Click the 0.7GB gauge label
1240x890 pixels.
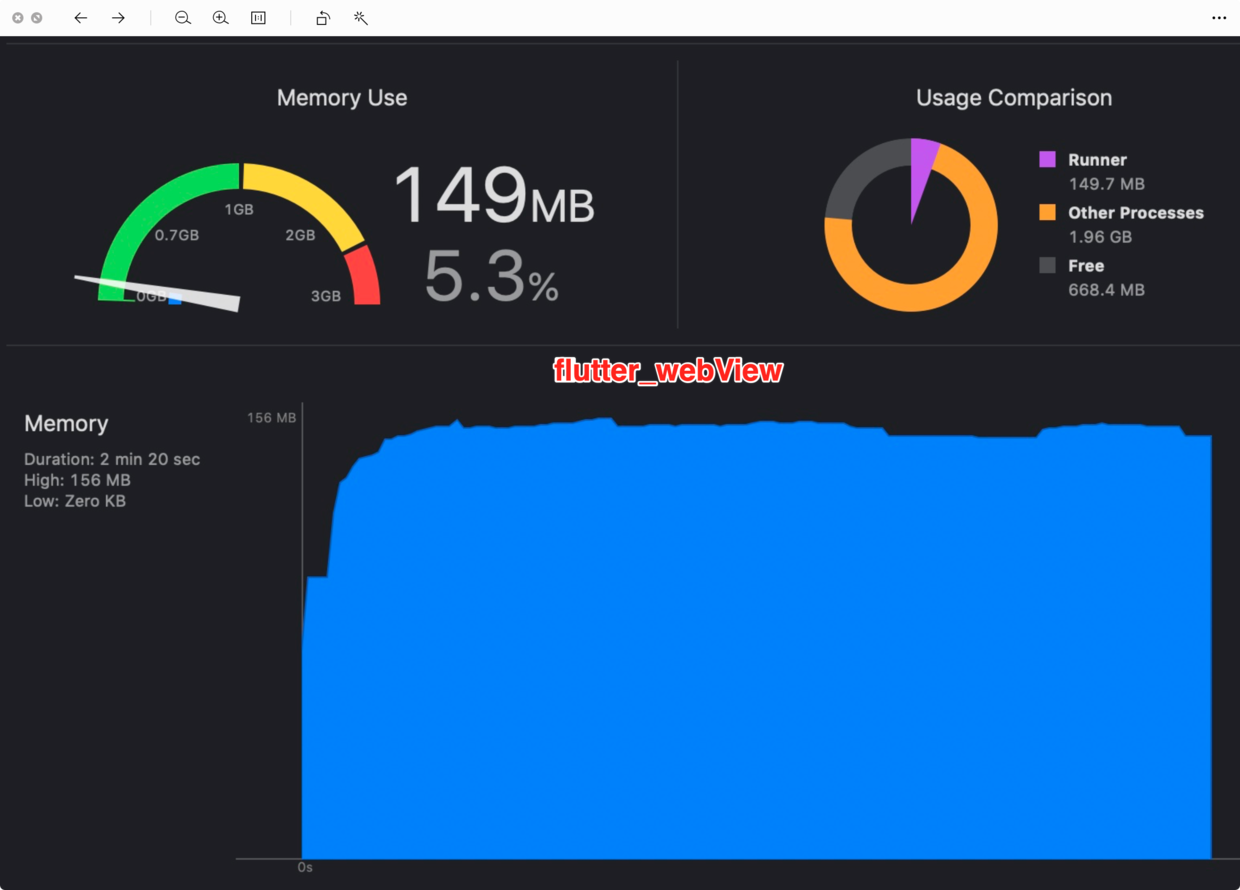[x=177, y=236]
